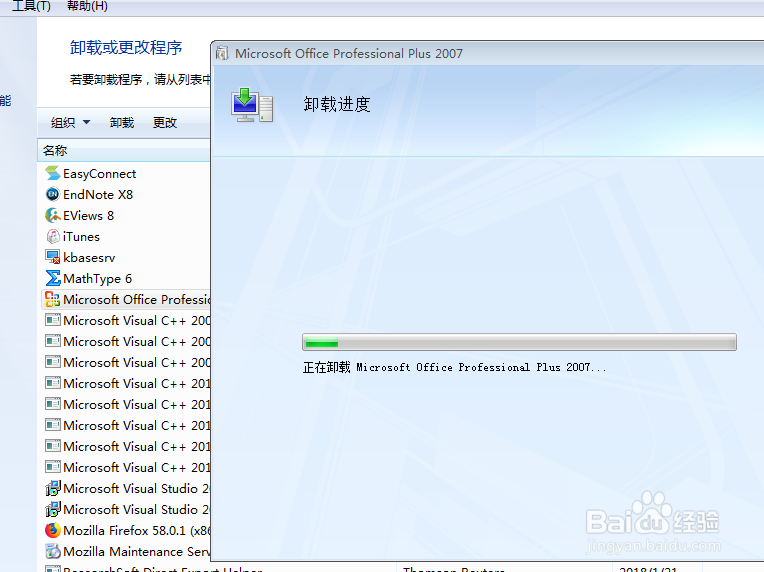This screenshot has height=572, width=764.
Task: Click the 卸载 toolbar button
Action: [122, 122]
